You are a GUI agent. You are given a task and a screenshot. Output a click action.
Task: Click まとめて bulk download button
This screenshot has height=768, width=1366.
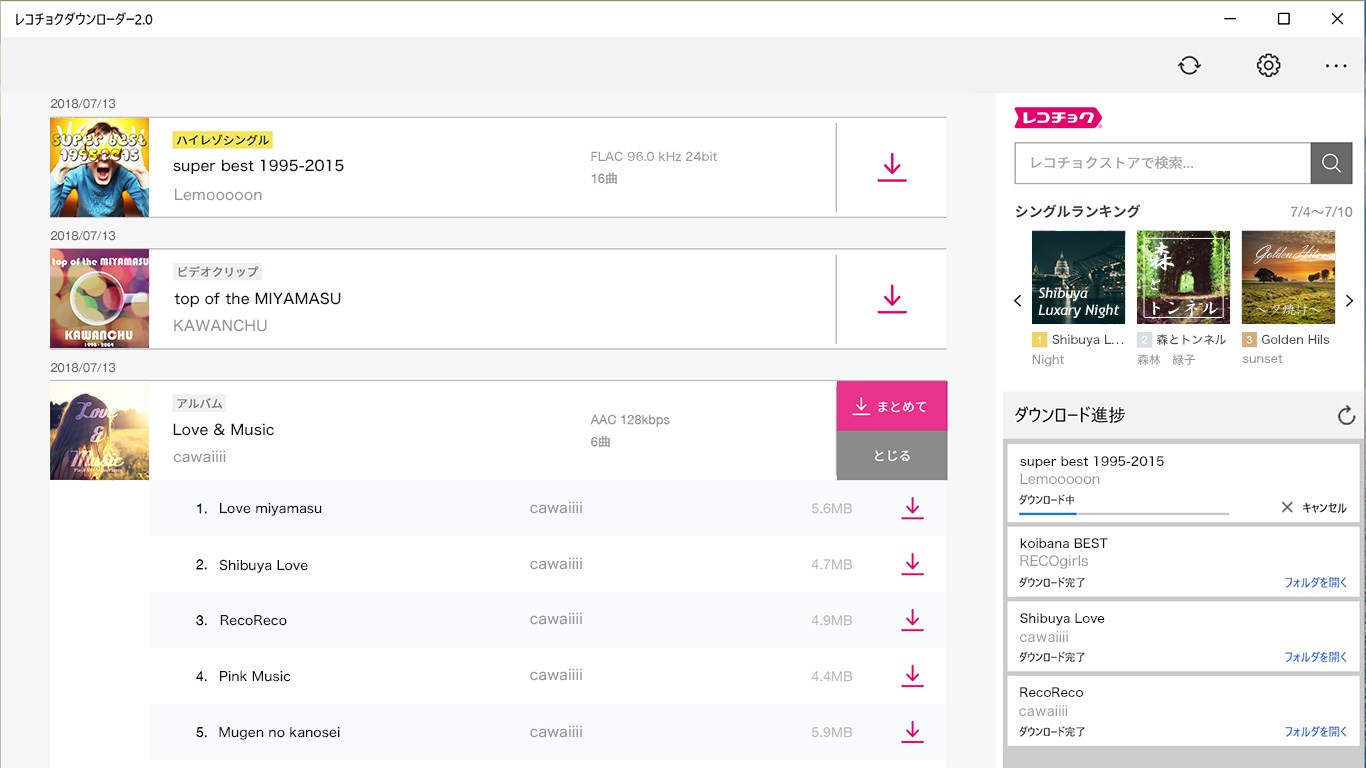(x=892, y=406)
